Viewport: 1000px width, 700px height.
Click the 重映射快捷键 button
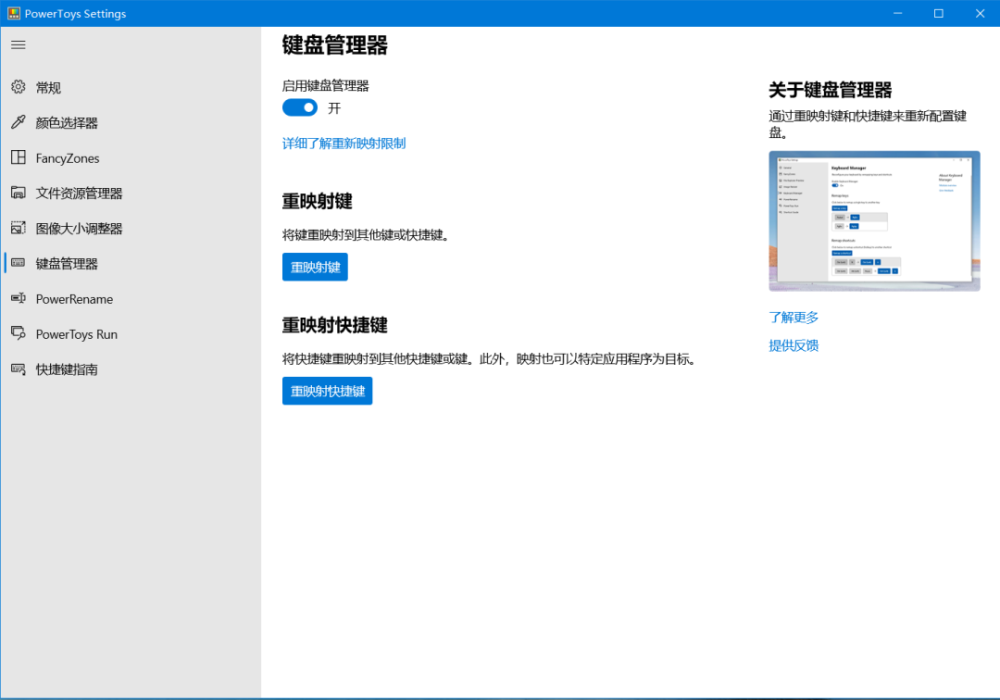coord(327,391)
